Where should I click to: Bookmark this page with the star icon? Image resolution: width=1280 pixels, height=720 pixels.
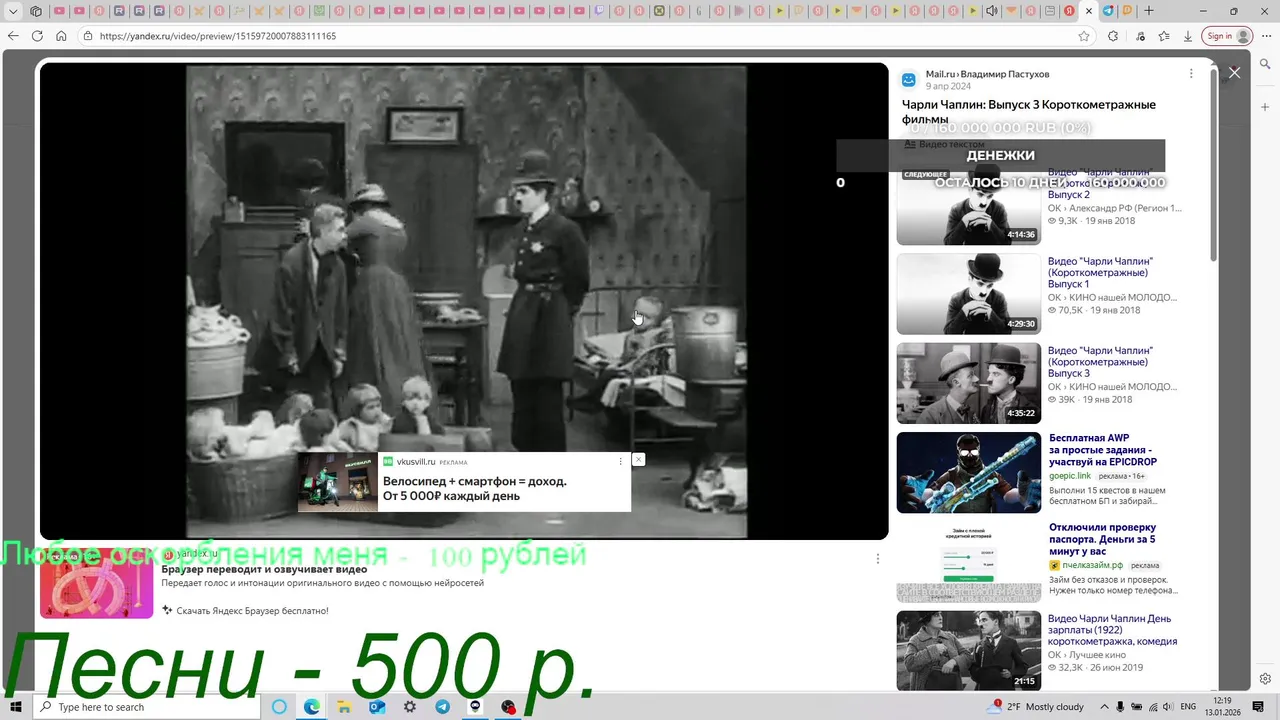point(1084,36)
